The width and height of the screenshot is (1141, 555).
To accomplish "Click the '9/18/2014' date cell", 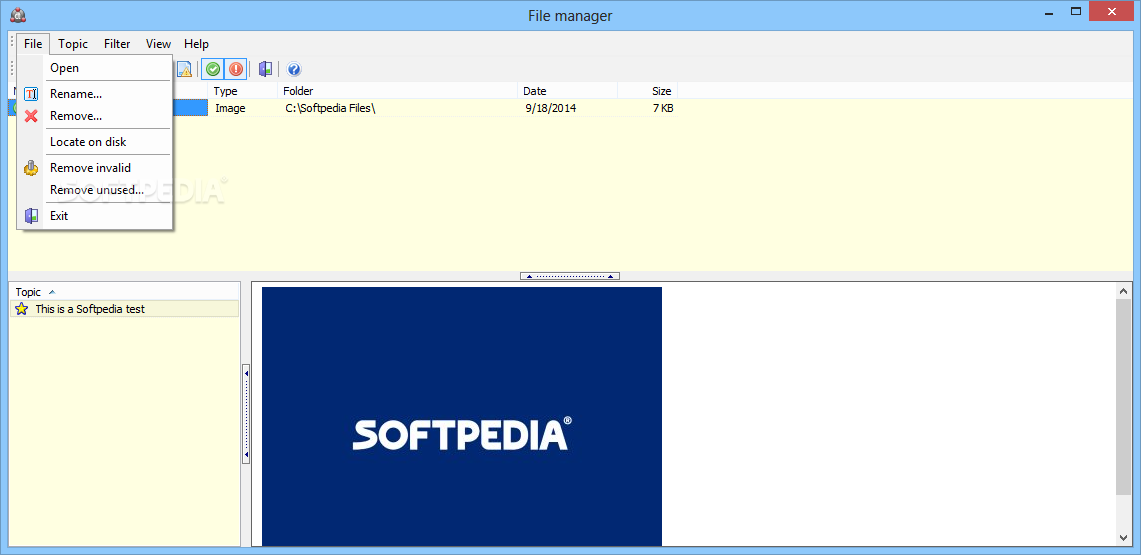I will pyautogui.click(x=551, y=108).
